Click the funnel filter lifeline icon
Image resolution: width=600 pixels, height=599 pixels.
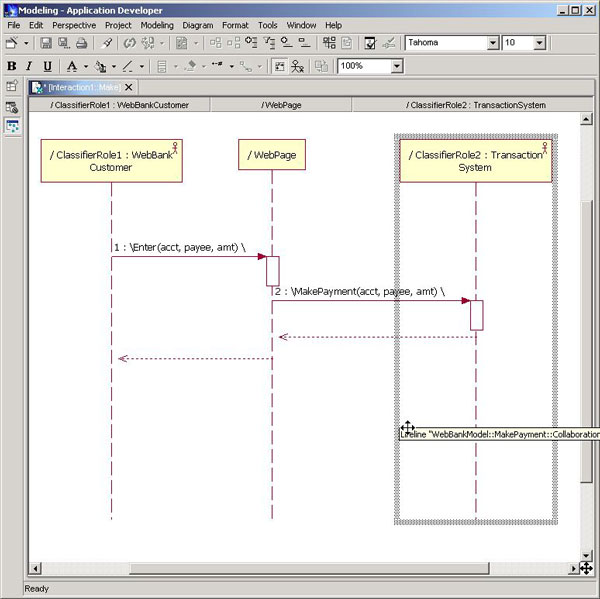(x=269, y=43)
